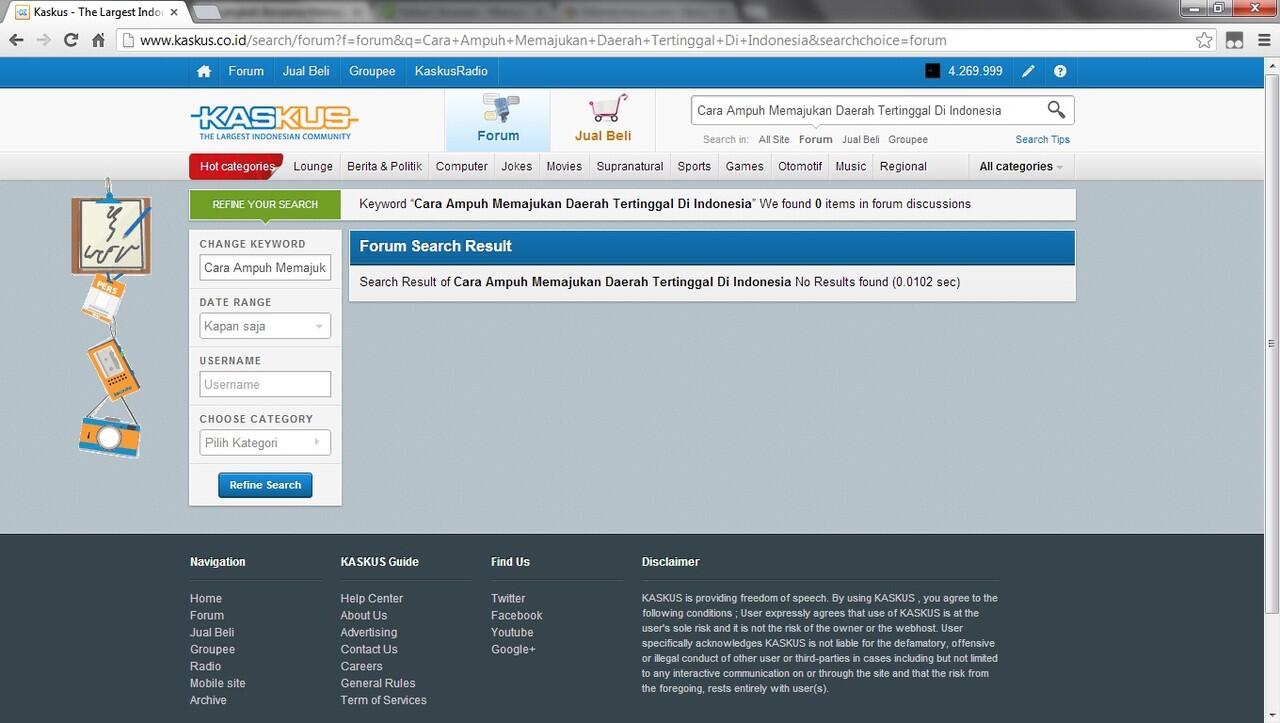Screen dimensions: 1280x723
Task: Open Berita & Politik category
Action: tap(384, 166)
